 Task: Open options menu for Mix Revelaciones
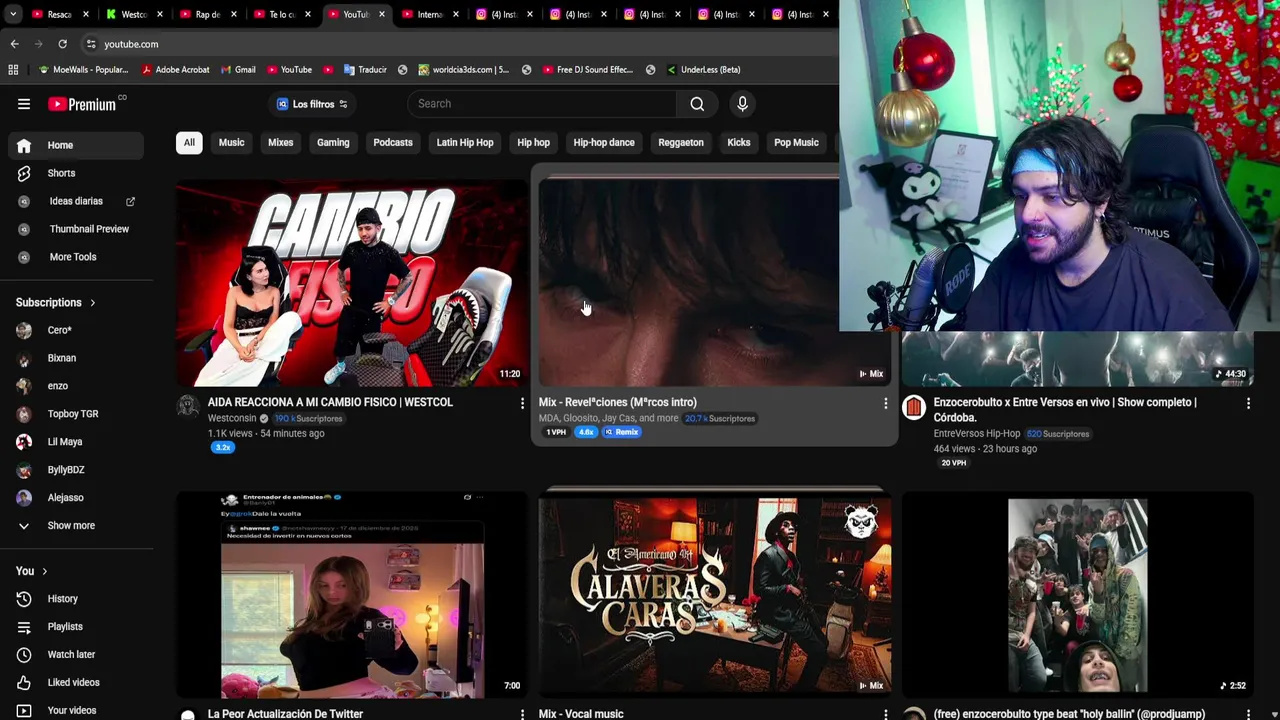coord(885,403)
